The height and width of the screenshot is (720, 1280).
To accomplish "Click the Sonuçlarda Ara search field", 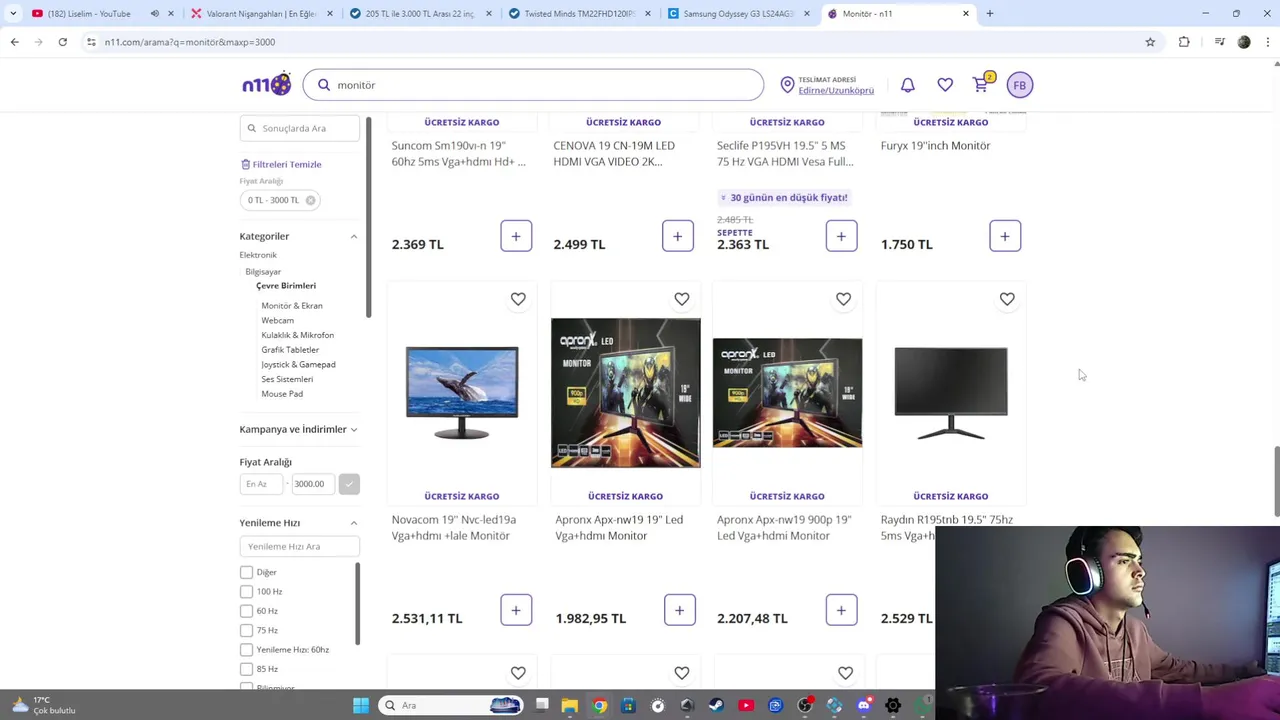I will (x=299, y=128).
